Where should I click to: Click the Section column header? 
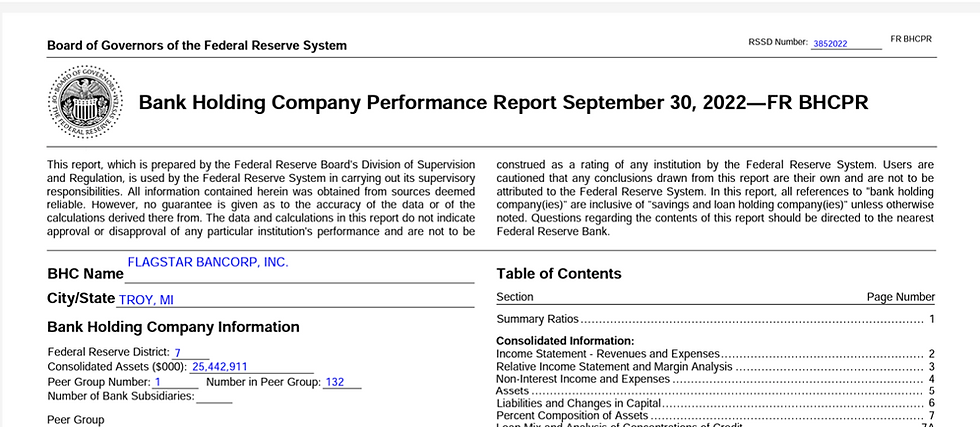(515, 297)
